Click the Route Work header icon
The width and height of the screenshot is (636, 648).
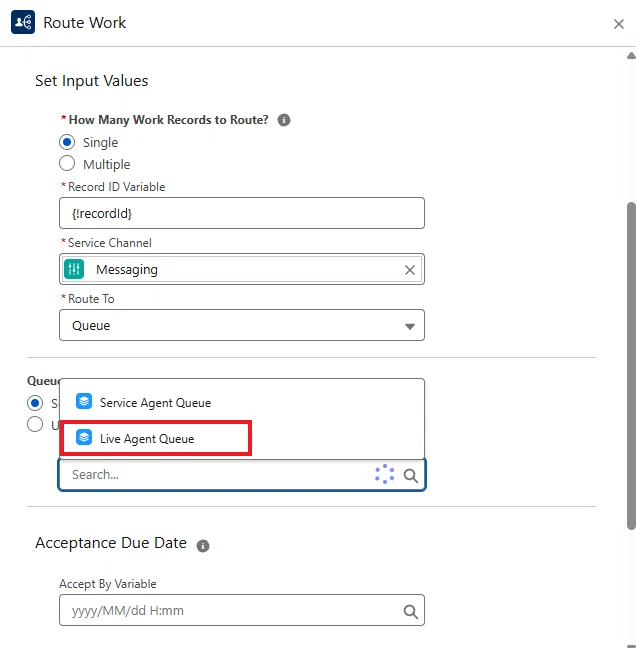coord(23,22)
